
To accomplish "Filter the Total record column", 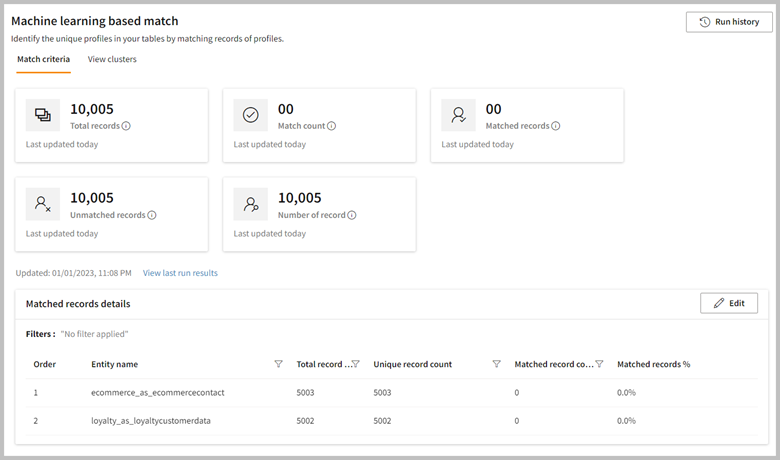I will pyautogui.click(x=356, y=364).
